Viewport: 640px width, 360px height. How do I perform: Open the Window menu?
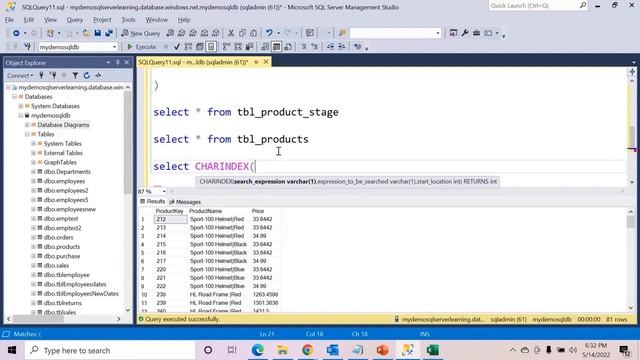(156, 20)
